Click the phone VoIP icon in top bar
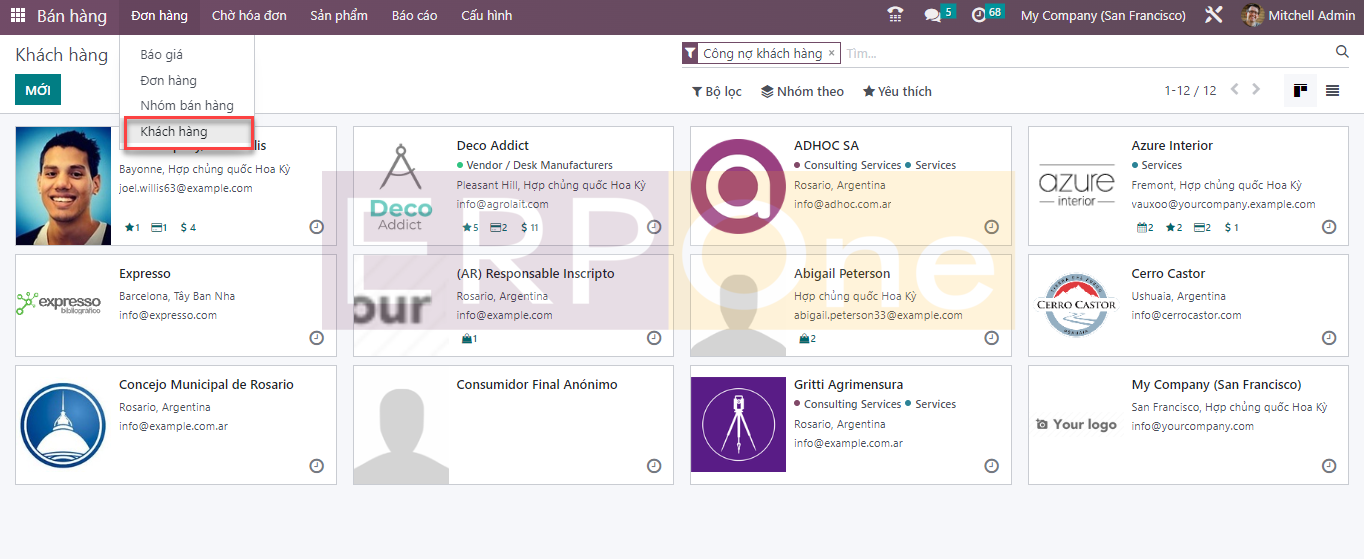This screenshot has height=559, width=1364. (x=895, y=15)
